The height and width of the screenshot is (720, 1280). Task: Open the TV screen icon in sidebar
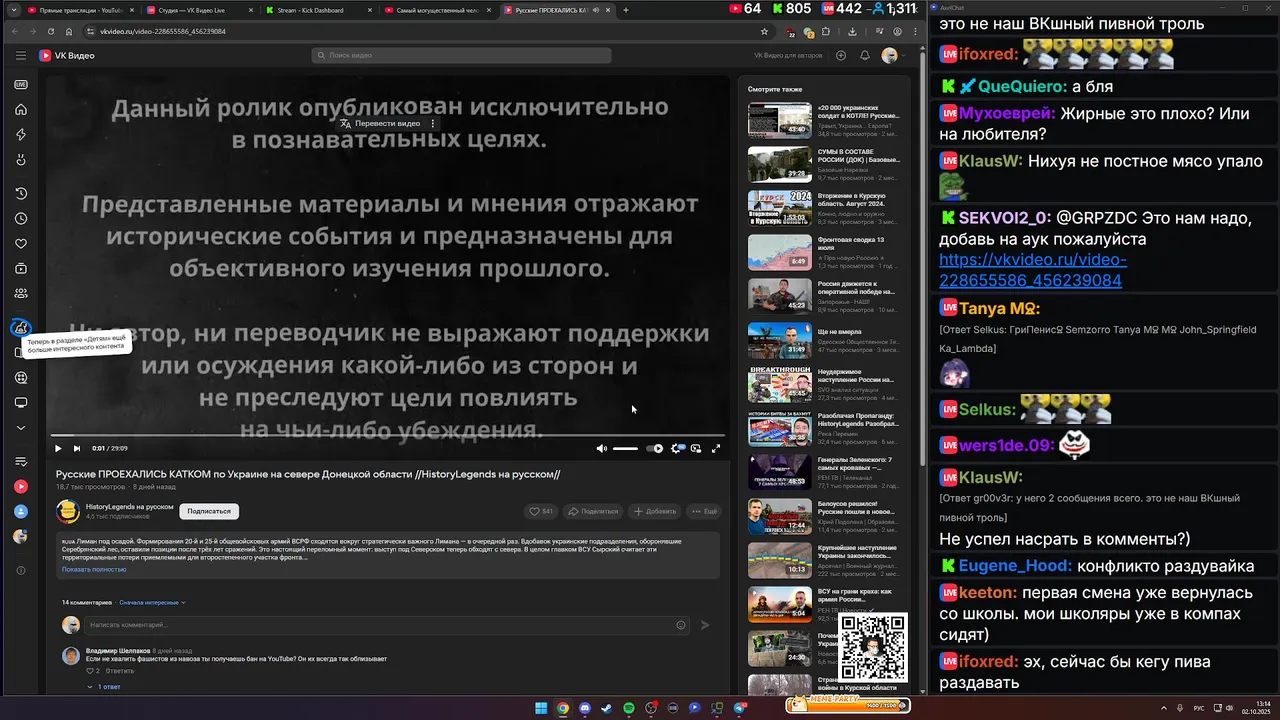pos(21,403)
